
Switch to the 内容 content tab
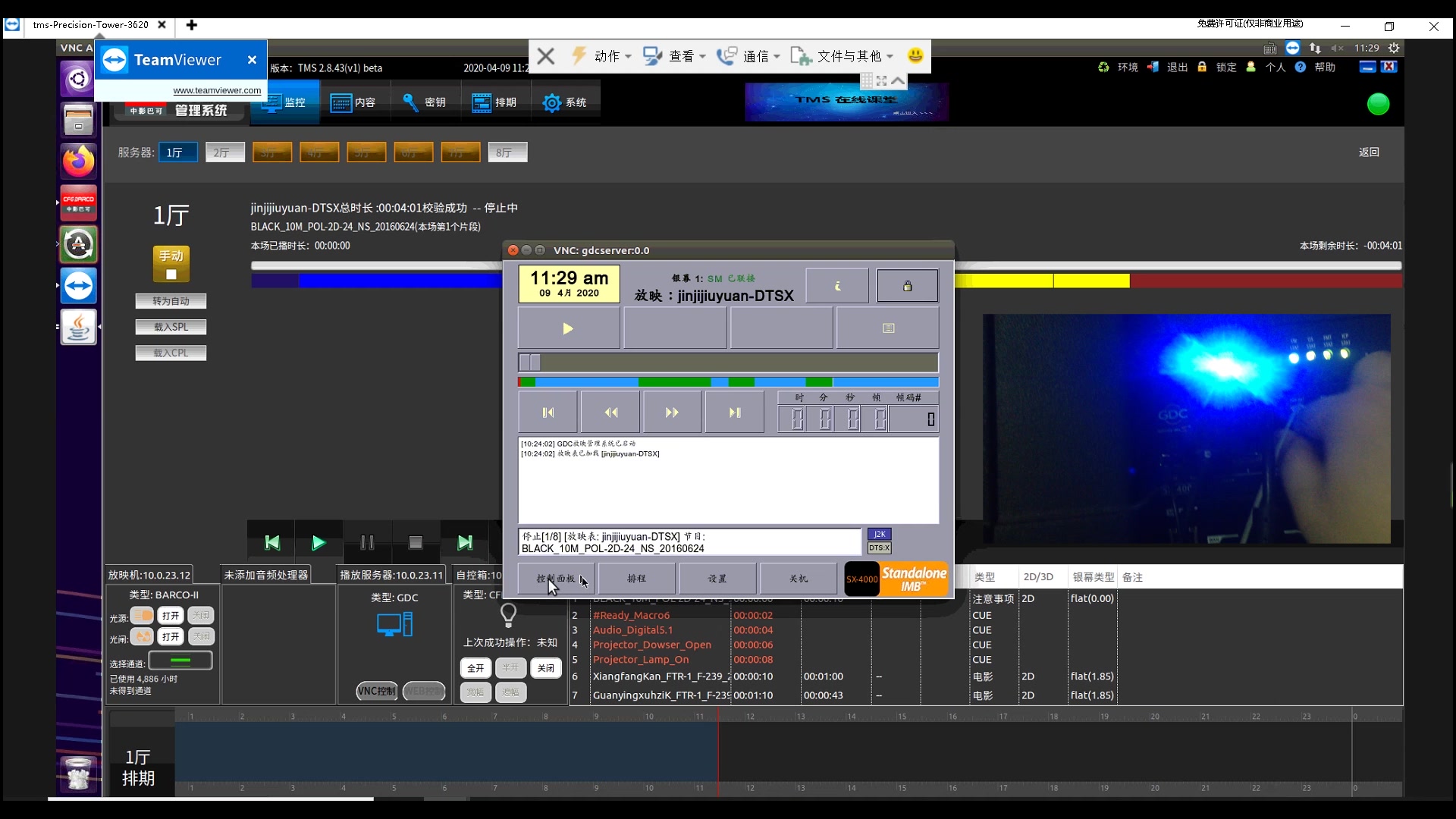click(353, 102)
